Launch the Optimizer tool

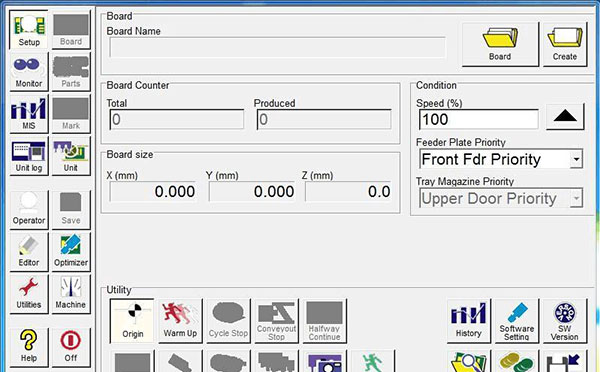pyautogui.click(x=71, y=251)
